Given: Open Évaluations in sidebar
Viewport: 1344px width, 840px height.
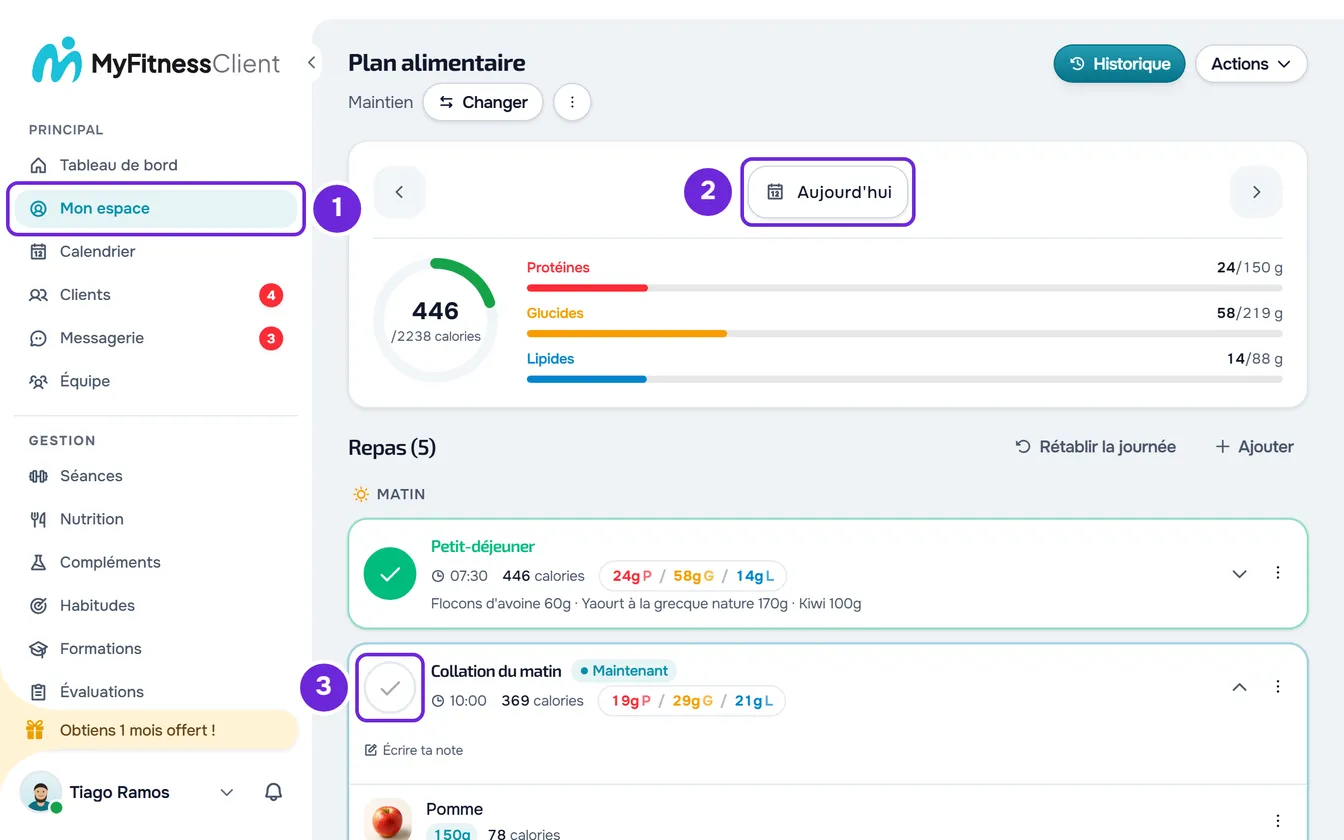Looking at the screenshot, I should click(156, 691).
